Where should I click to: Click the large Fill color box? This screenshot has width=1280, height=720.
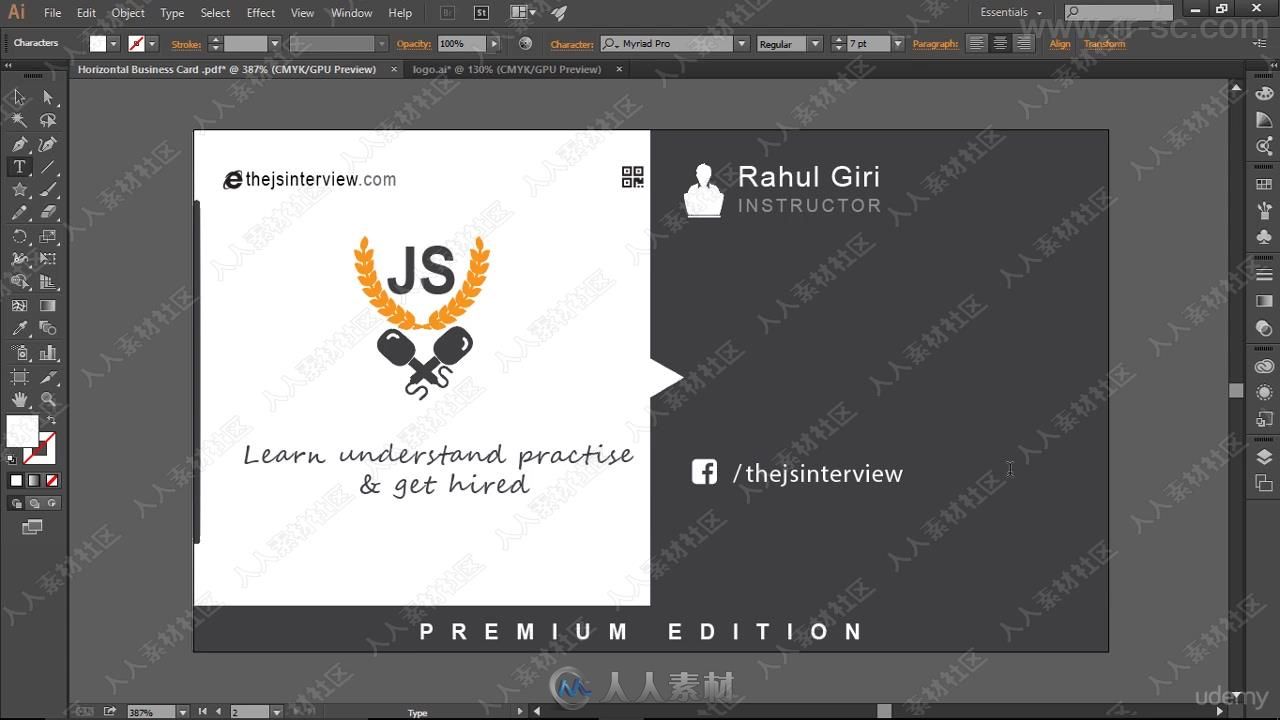click(22, 431)
